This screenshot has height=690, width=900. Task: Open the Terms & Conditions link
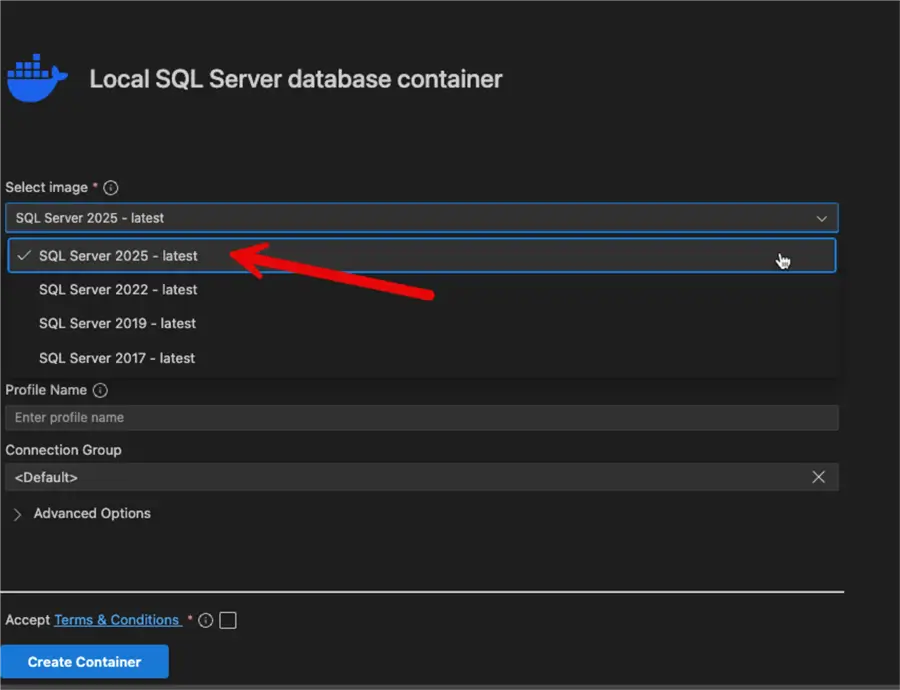(x=117, y=619)
